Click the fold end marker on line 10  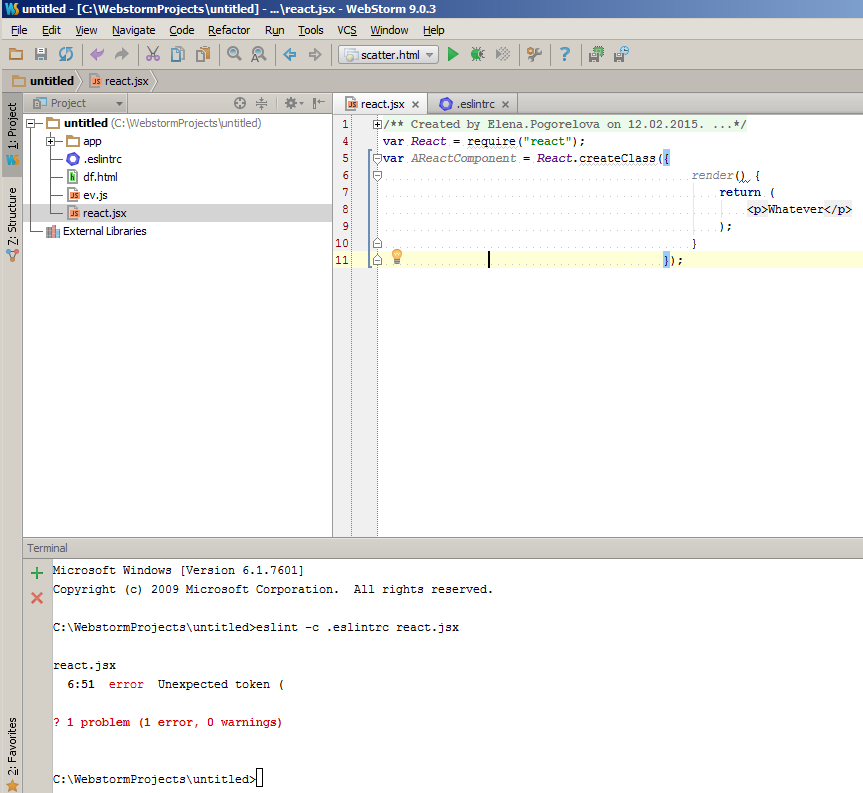point(377,243)
